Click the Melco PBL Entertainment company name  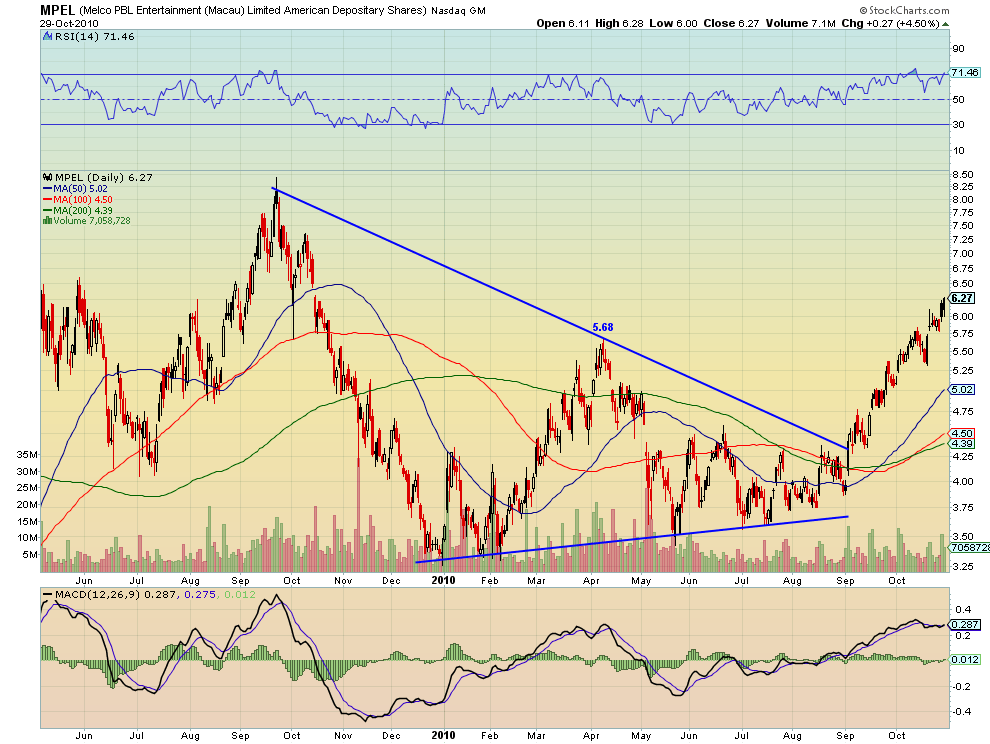point(253,11)
